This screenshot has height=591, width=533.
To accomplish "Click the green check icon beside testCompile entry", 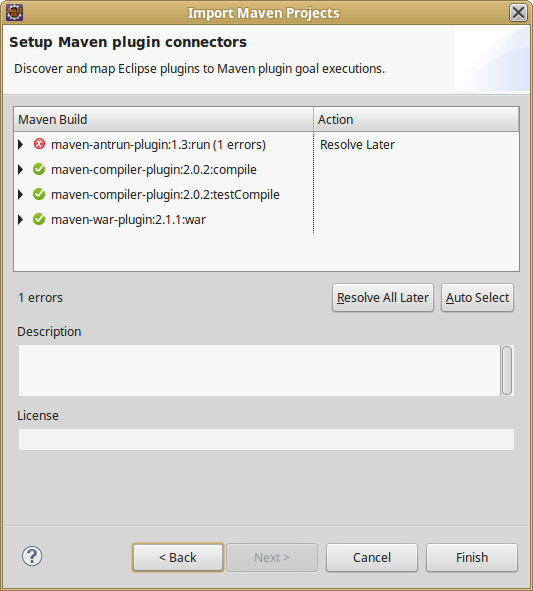I will tap(39, 194).
